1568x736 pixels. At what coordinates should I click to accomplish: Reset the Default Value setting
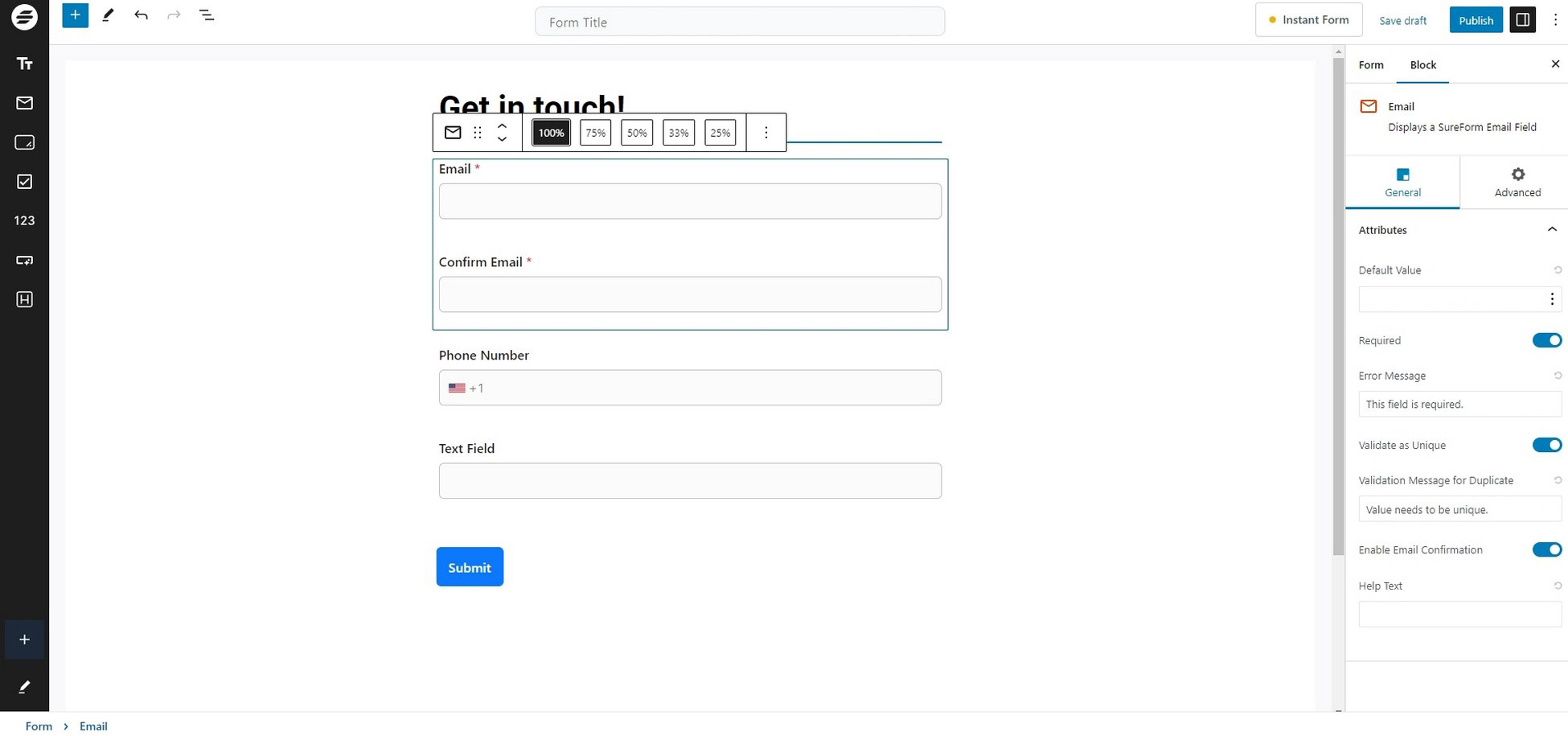[1558, 270]
